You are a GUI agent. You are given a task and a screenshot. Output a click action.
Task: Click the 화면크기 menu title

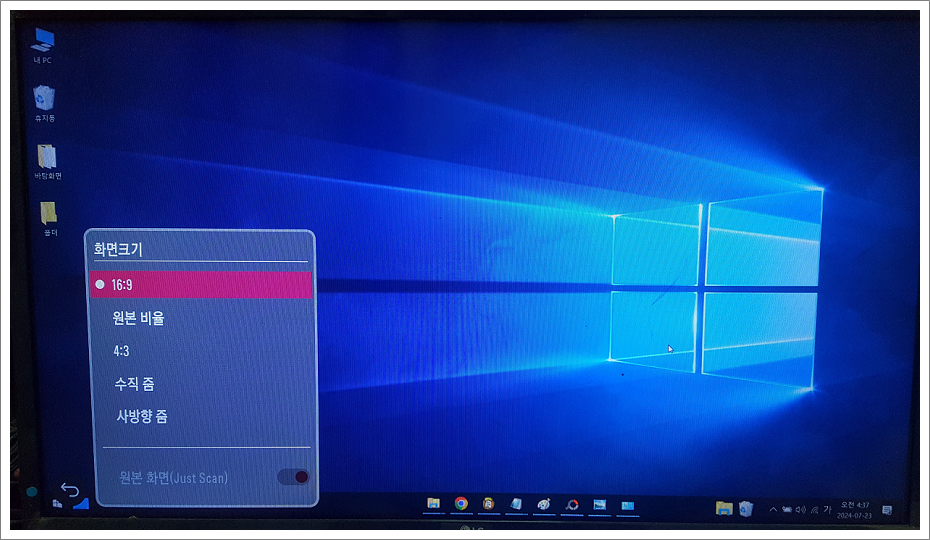click(x=118, y=249)
